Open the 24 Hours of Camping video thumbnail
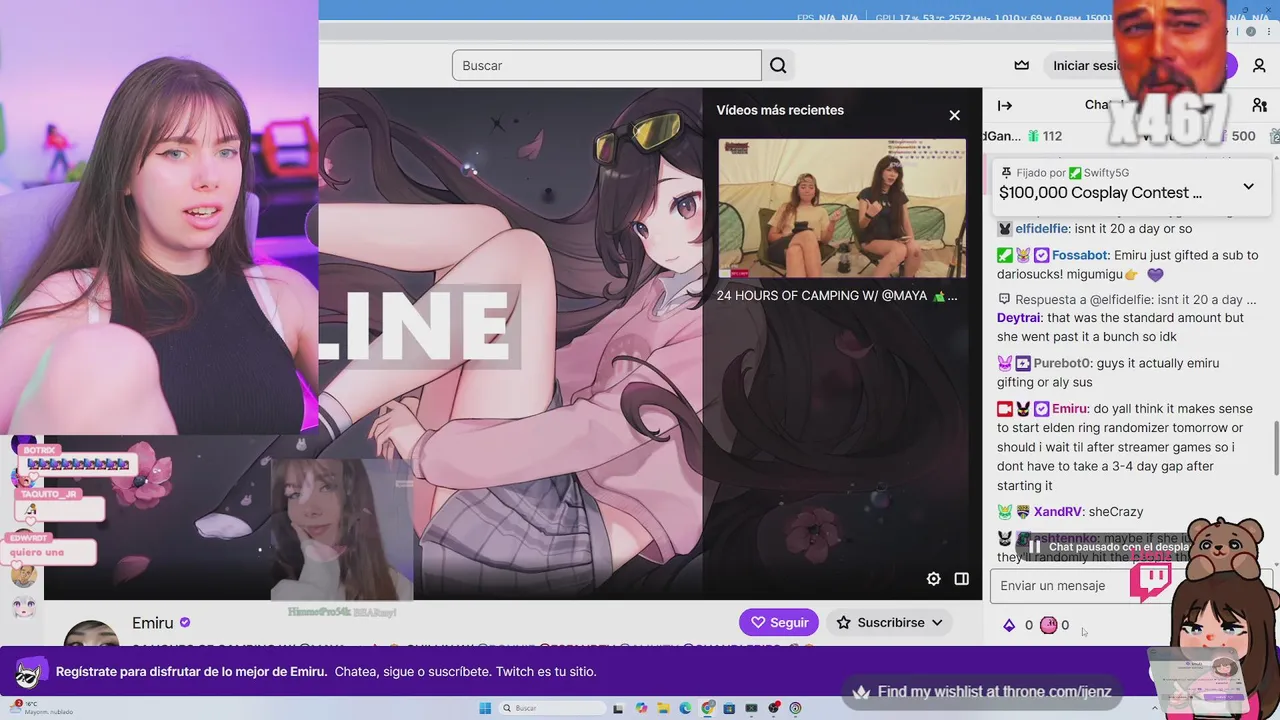This screenshot has width=1280, height=720. coord(842,208)
